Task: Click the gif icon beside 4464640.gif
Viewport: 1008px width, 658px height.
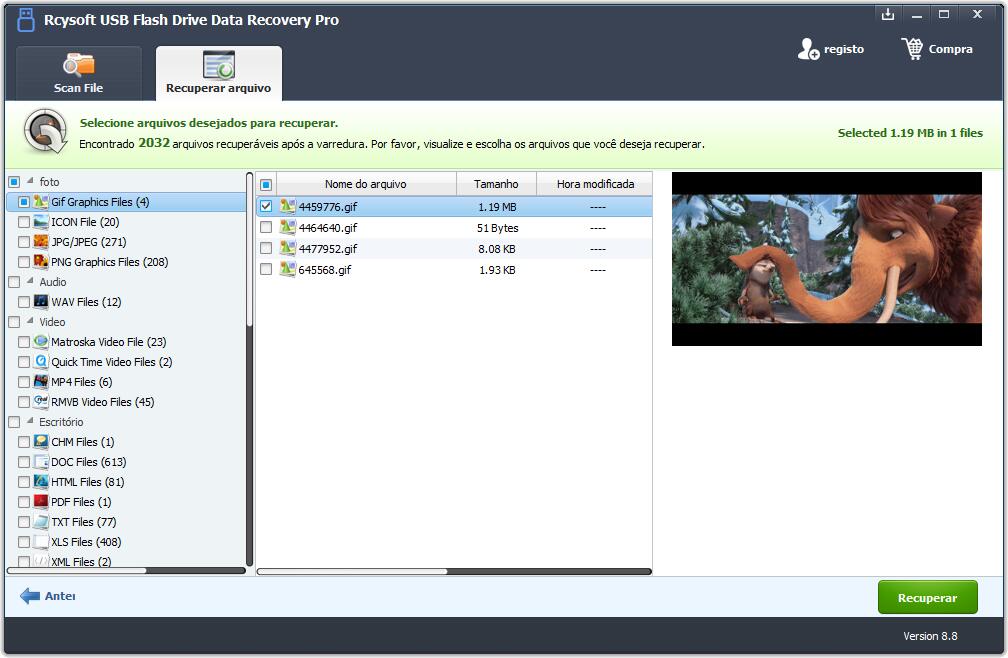Action: (287, 227)
